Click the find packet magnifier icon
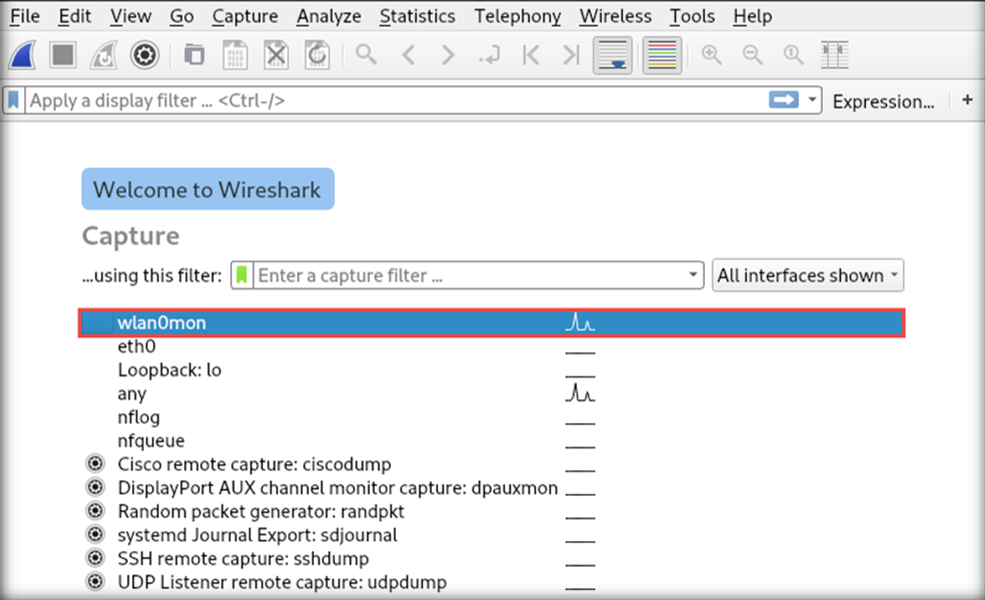Image resolution: width=985 pixels, height=600 pixels. coord(366,55)
